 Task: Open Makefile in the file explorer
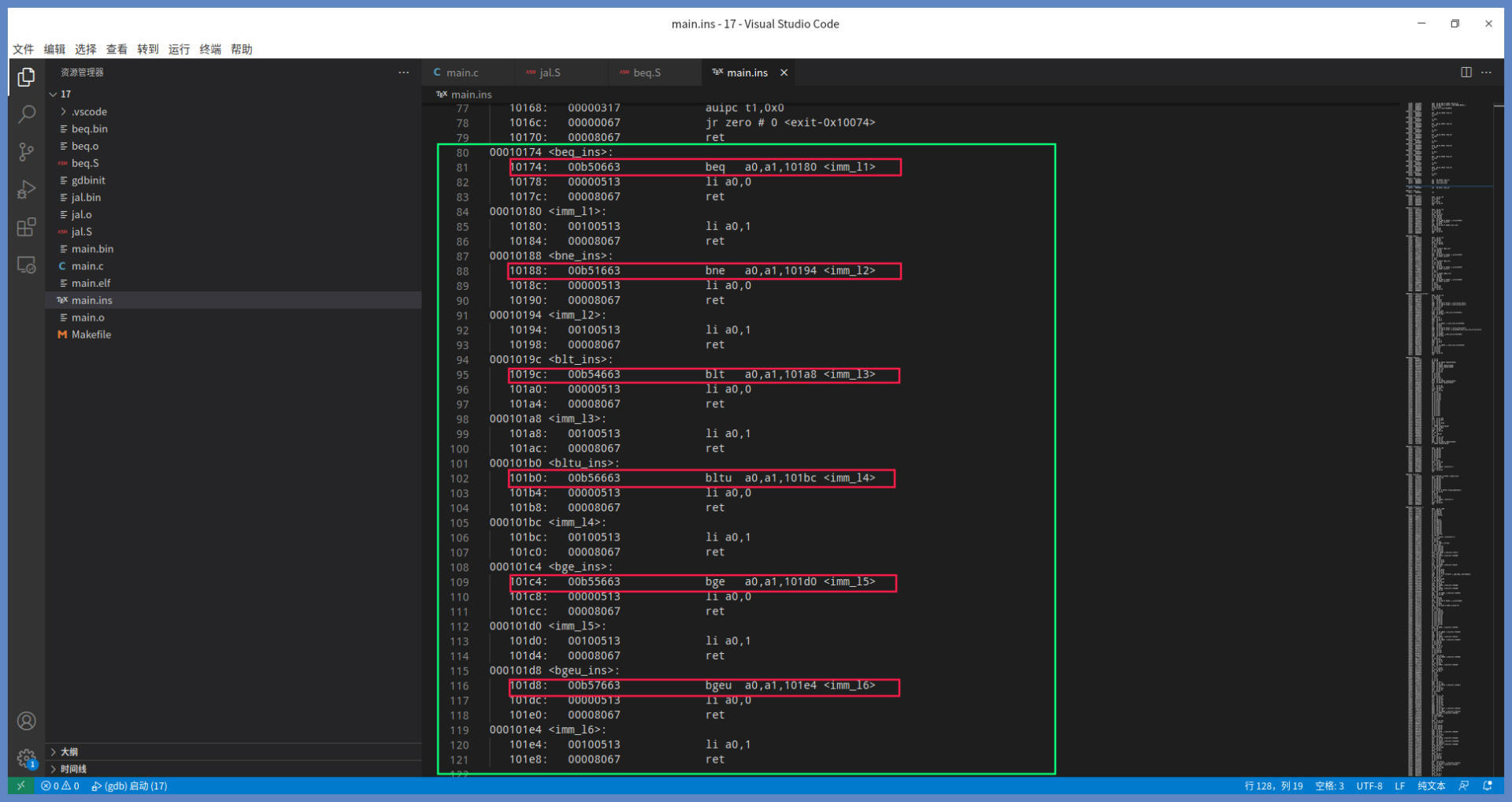pyautogui.click(x=91, y=335)
